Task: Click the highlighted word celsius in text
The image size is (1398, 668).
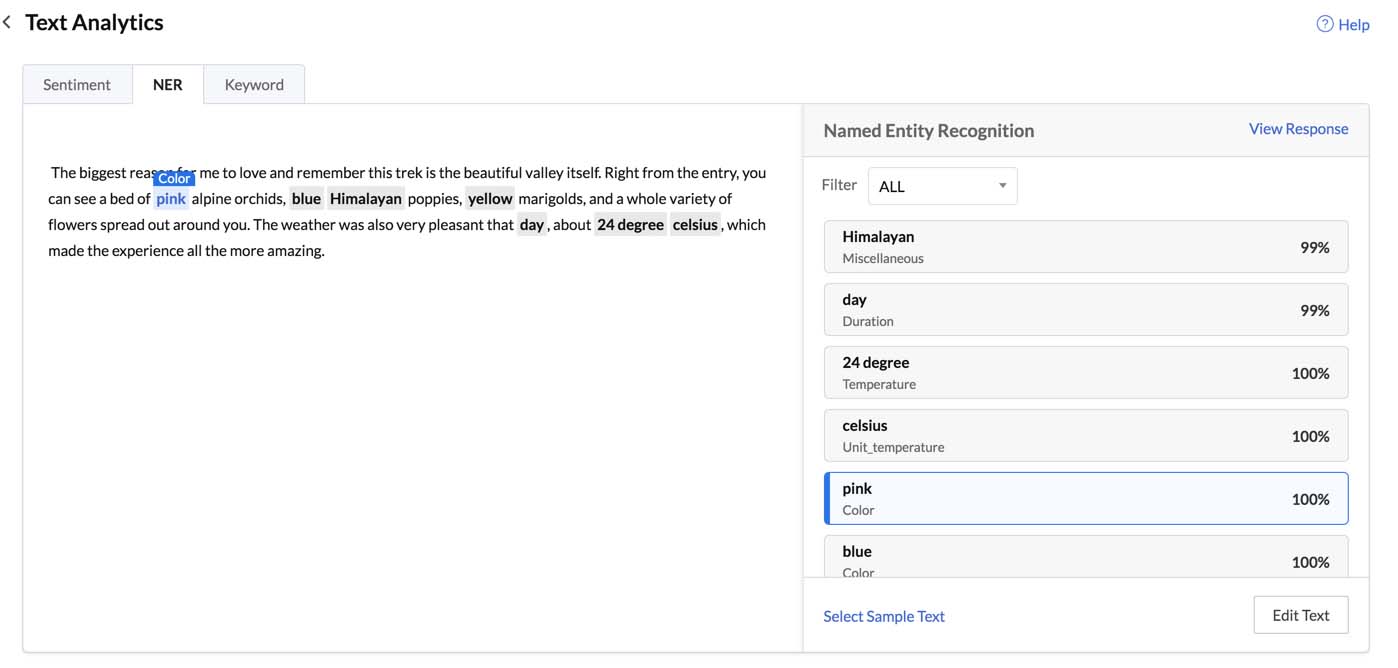Action: (695, 225)
